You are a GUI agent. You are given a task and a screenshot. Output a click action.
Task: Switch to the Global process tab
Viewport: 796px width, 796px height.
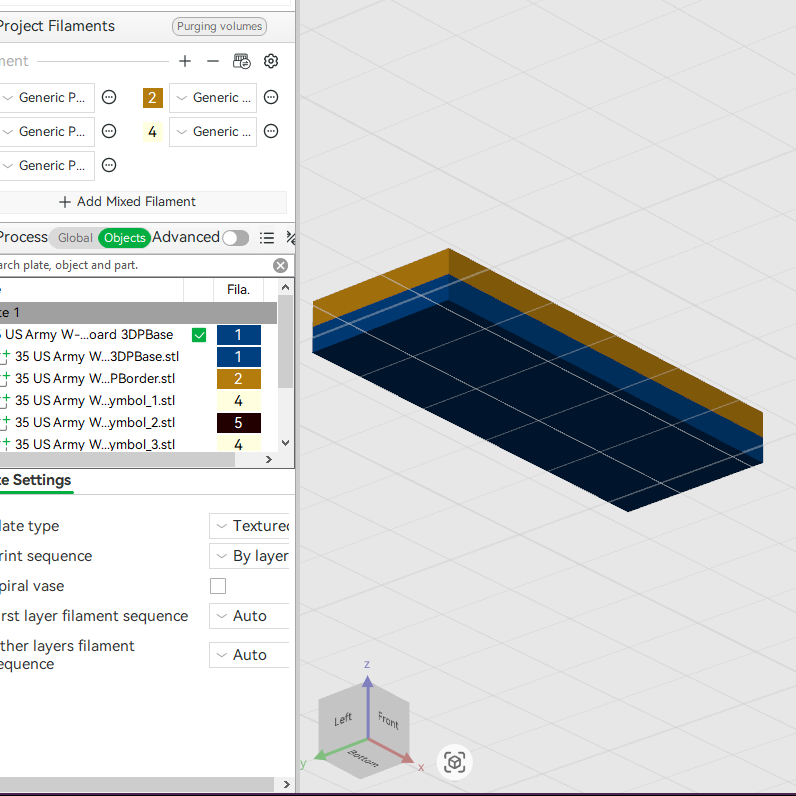click(75, 238)
